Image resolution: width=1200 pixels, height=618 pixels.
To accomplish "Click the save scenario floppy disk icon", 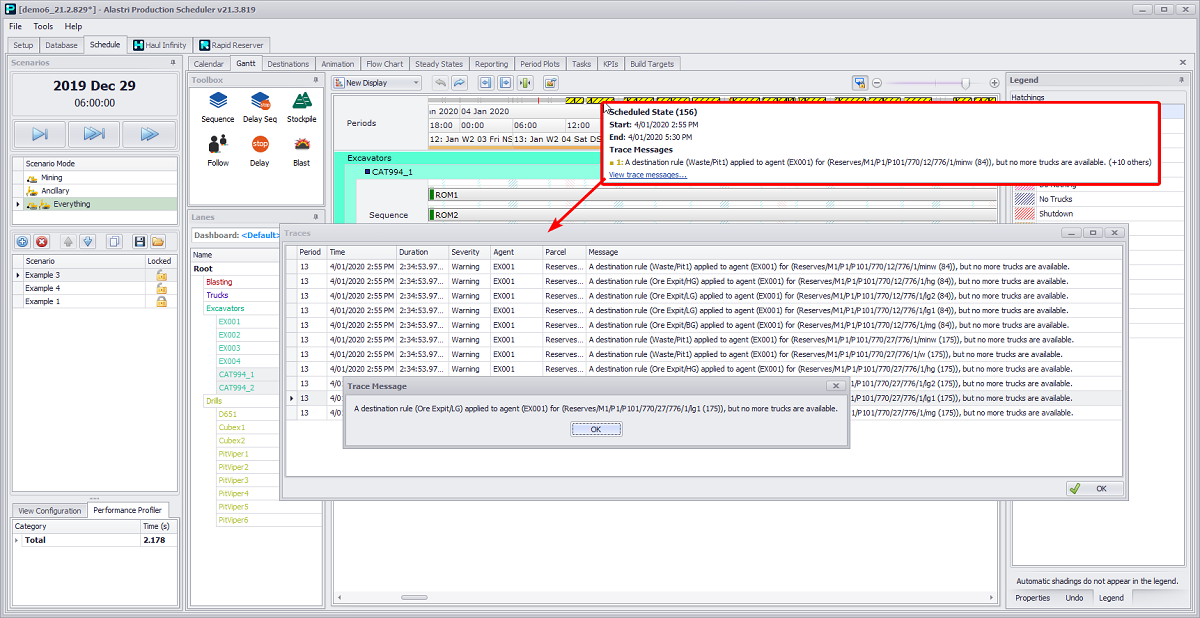I will [138, 241].
